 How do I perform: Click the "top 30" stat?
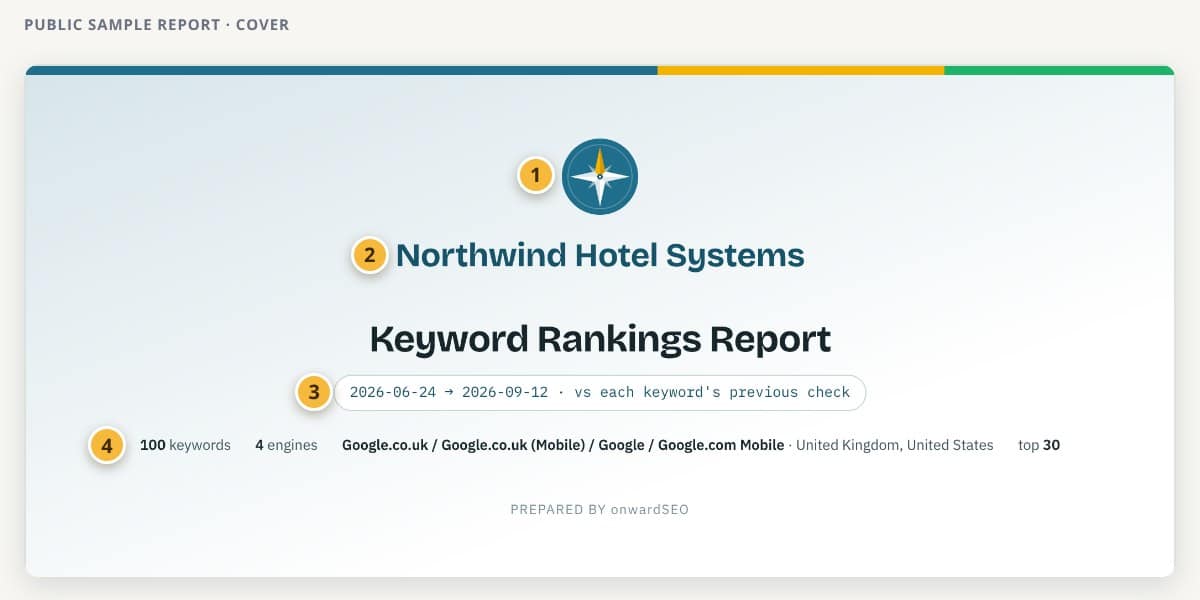point(1039,445)
